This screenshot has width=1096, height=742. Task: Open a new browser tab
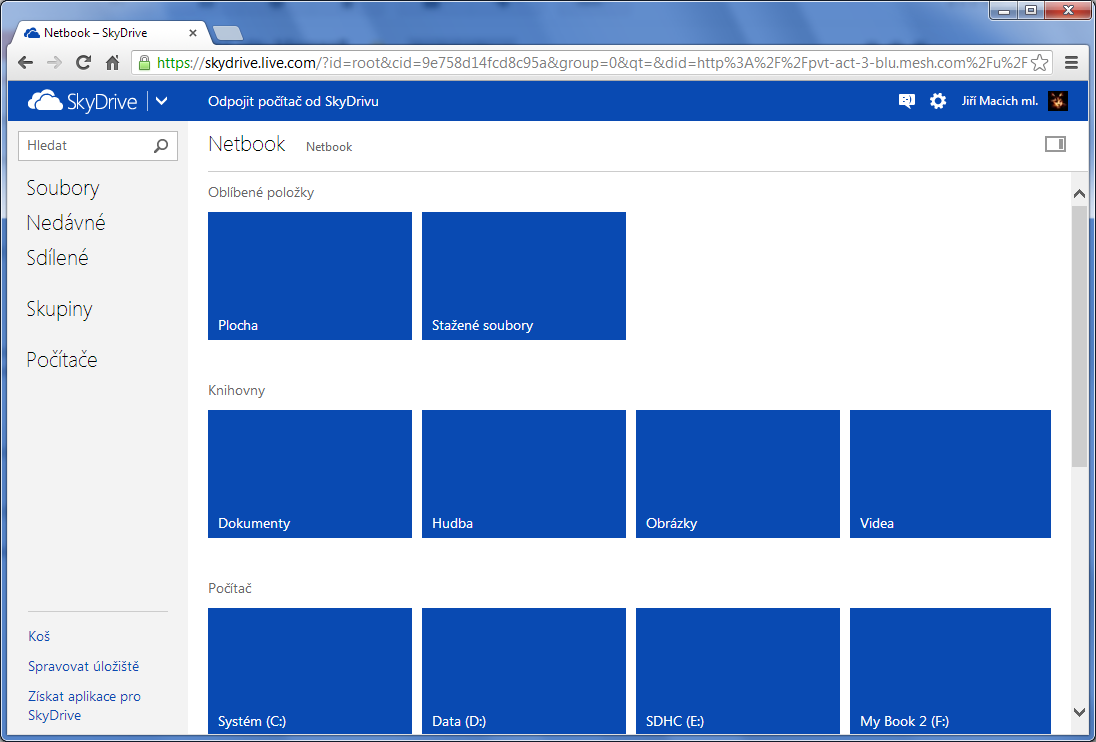pyautogui.click(x=228, y=33)
